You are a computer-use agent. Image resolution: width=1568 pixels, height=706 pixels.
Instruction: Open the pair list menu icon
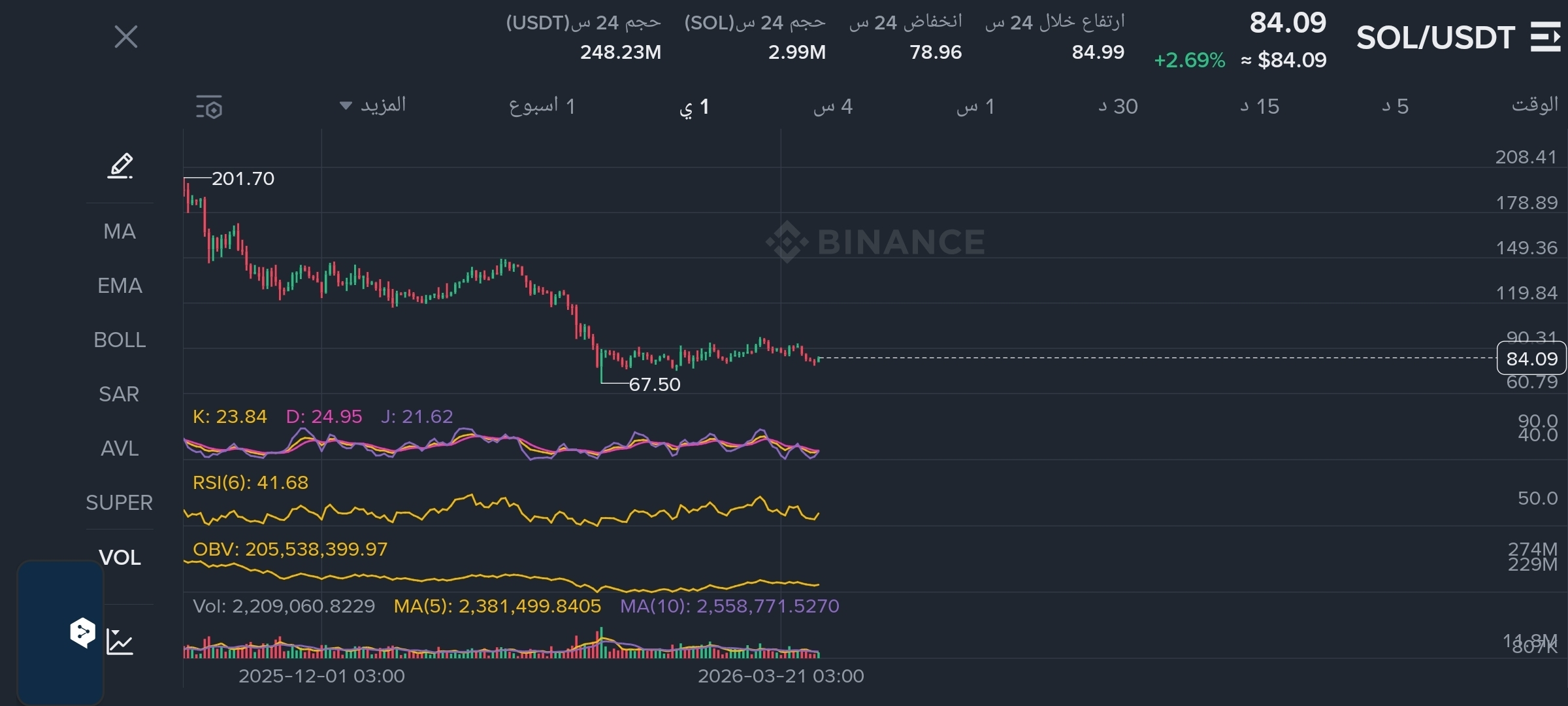coord(1546,37)
